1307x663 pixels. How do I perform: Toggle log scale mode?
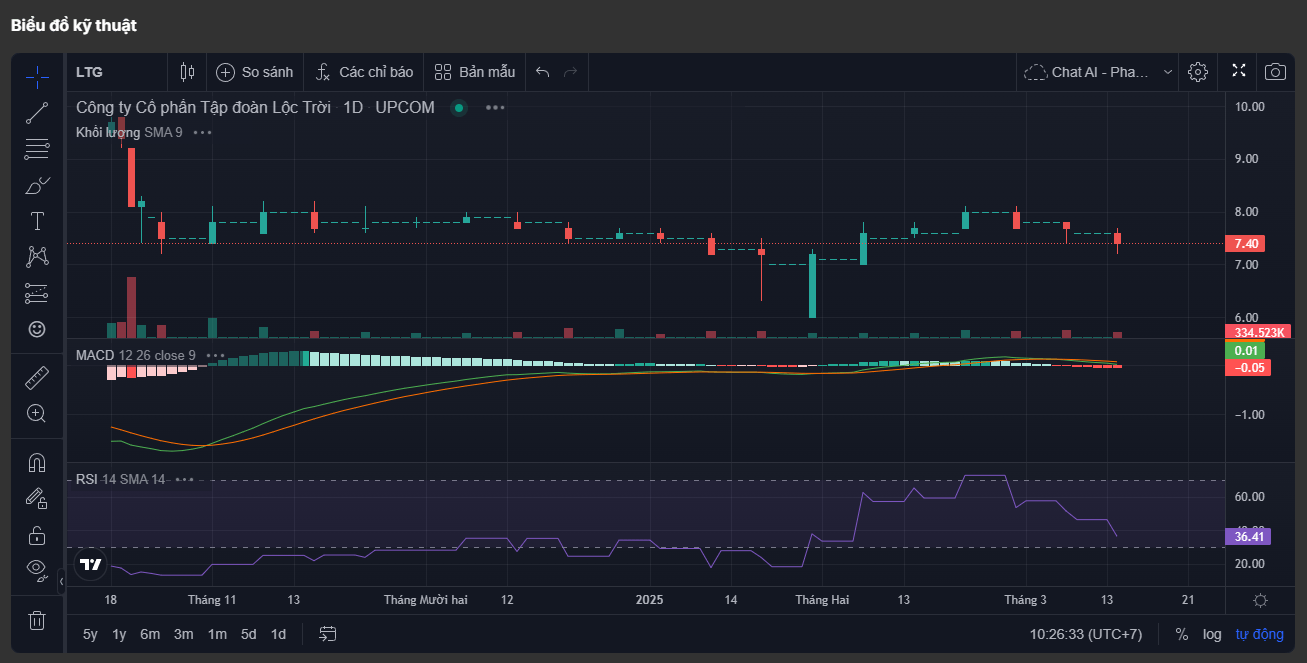pos(1212,634)
